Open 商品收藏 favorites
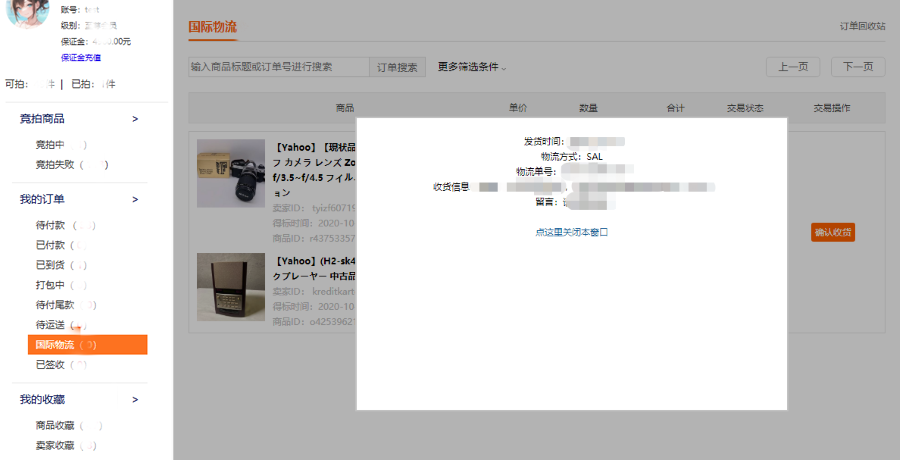The height and width of the screenshot is (460, 900). click(55, 426)
